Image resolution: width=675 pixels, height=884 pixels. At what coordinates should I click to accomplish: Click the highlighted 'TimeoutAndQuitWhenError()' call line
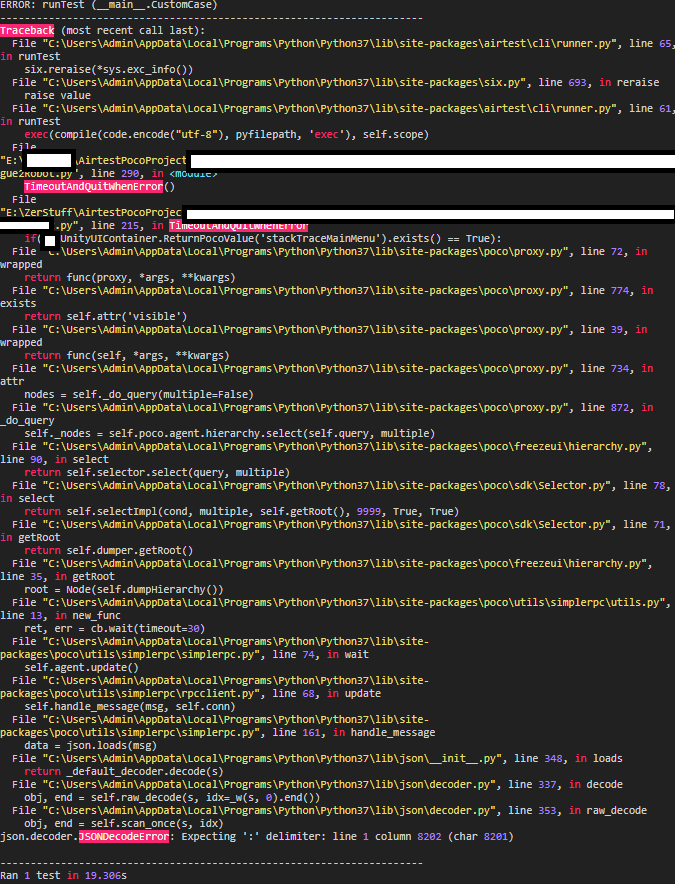pos(99,186)
